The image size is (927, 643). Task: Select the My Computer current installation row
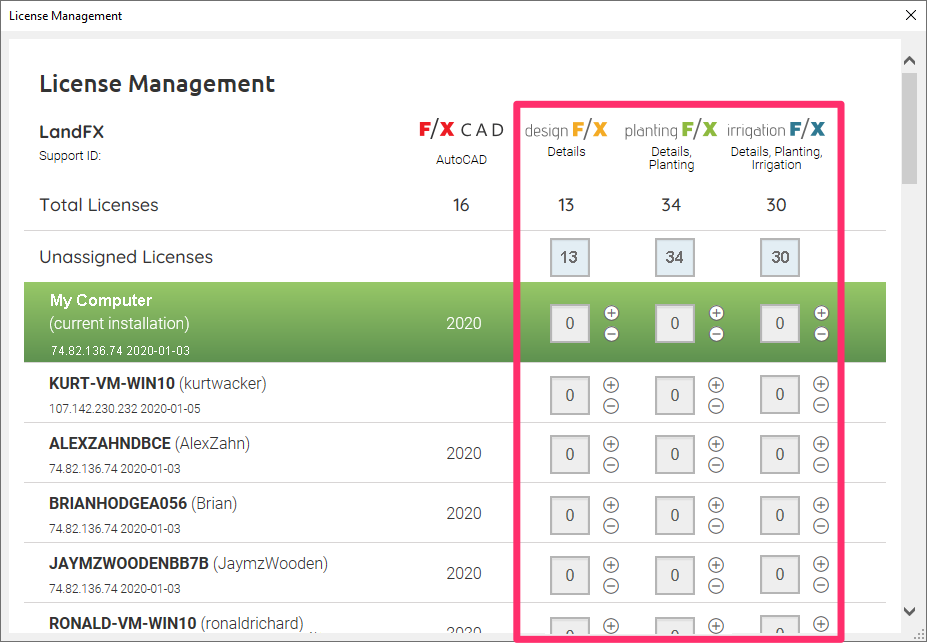[x=455, y=322]
